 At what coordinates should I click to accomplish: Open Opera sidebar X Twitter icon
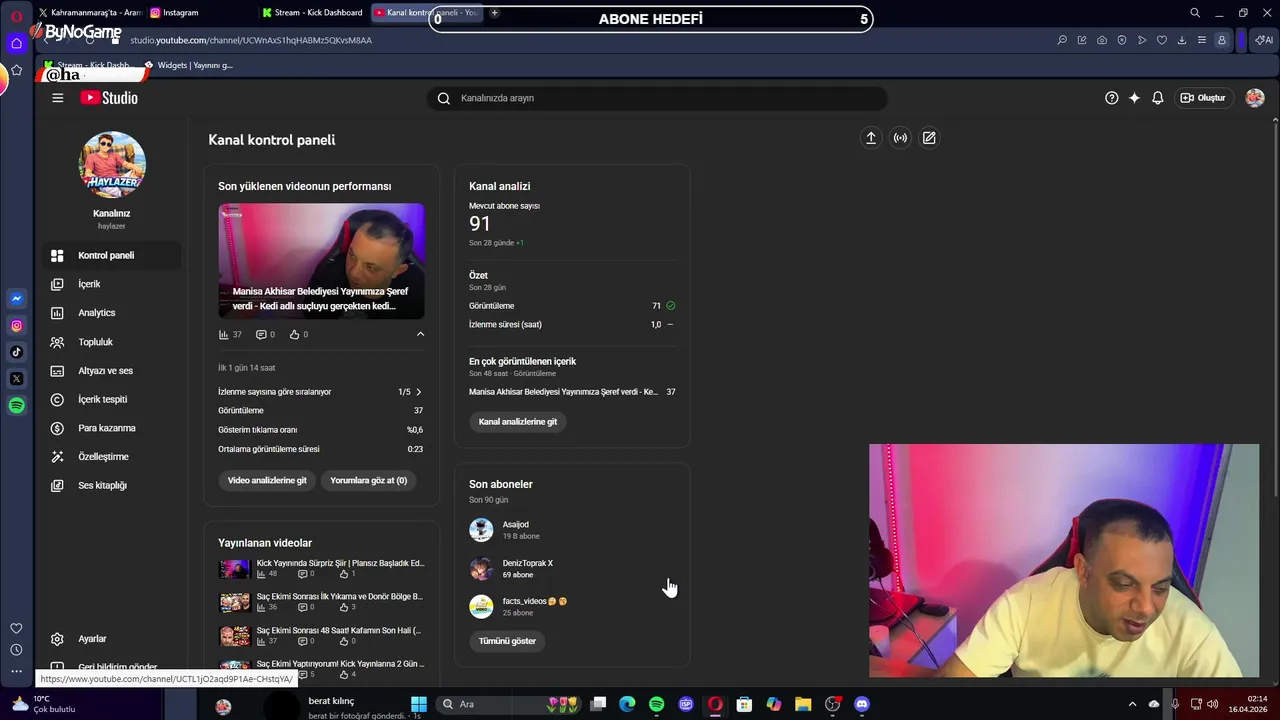16,379
